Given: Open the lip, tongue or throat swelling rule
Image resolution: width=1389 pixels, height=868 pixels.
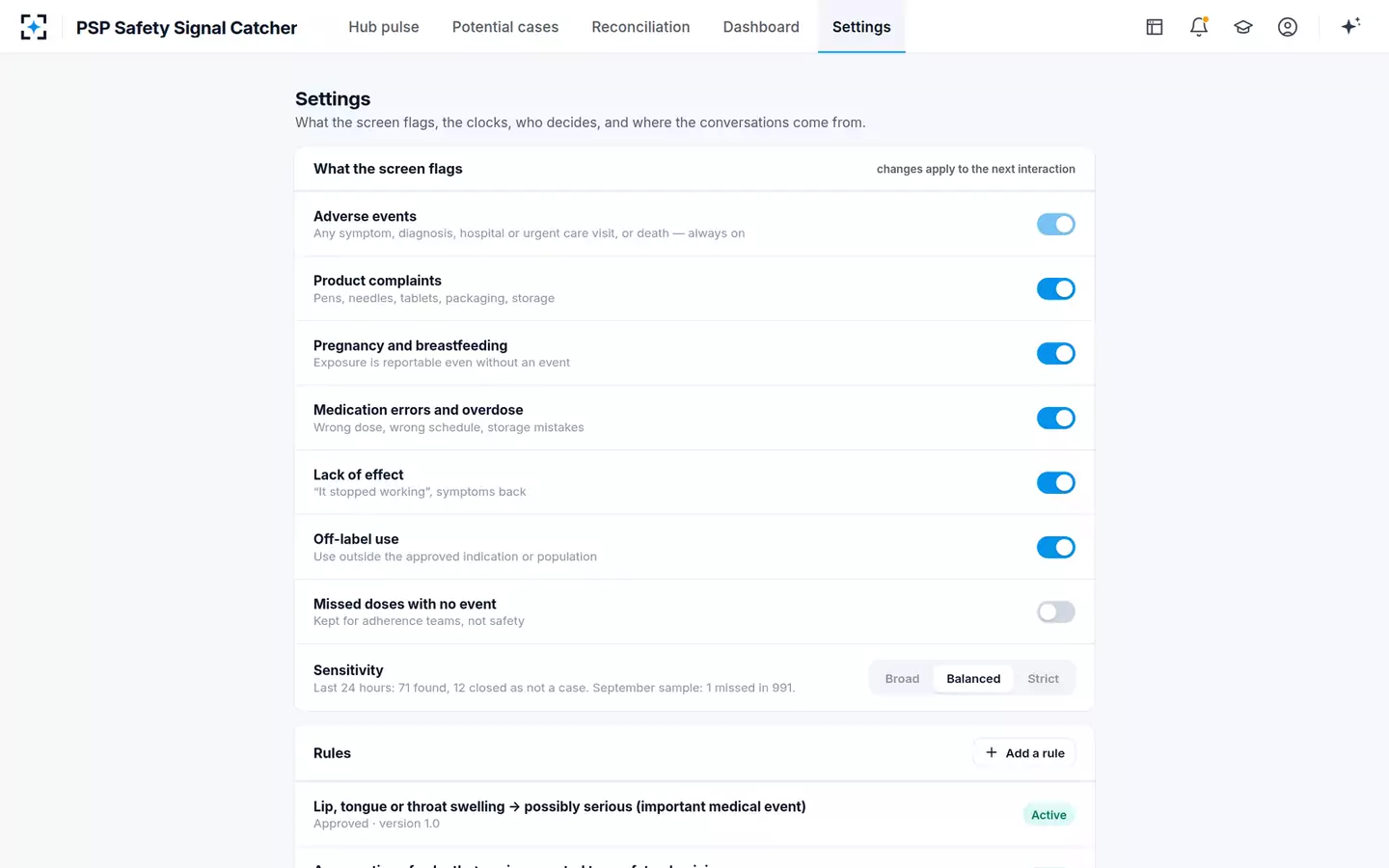Looking at the screenshot, I should click(x=694, y=815).
